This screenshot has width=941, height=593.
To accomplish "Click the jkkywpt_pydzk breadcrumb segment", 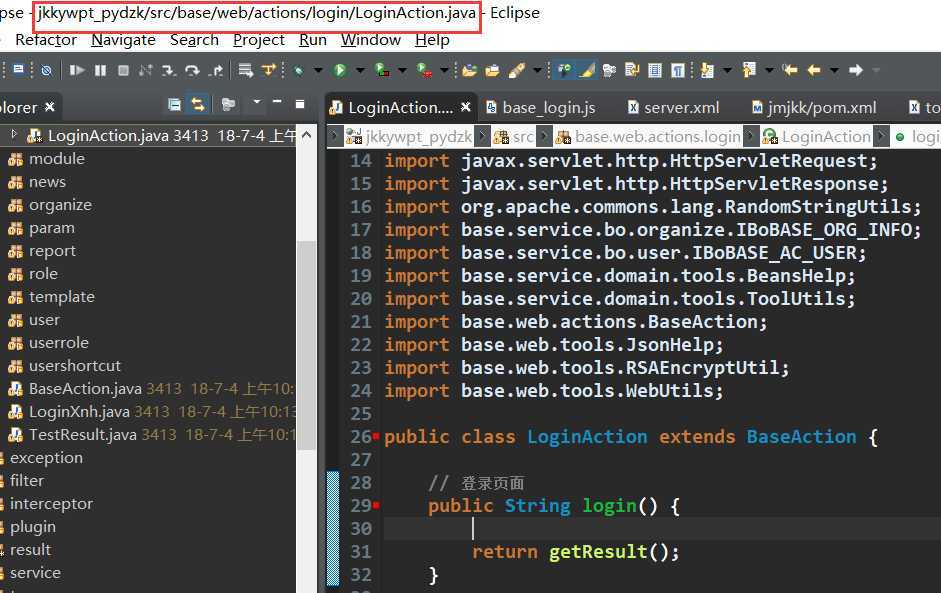I will click(x=409, y=137).
